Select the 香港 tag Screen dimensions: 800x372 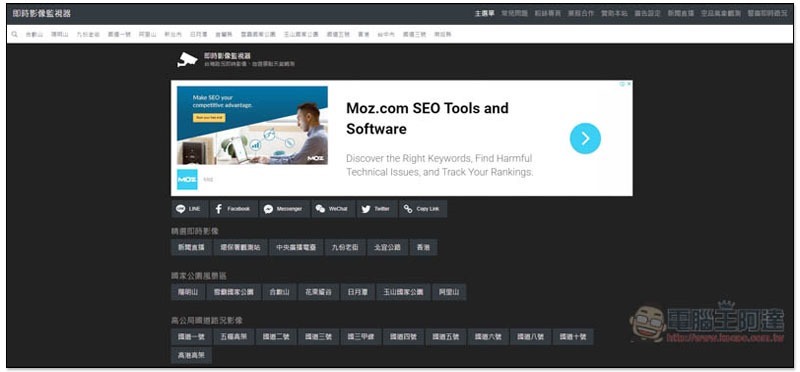[x=423, y=247]
